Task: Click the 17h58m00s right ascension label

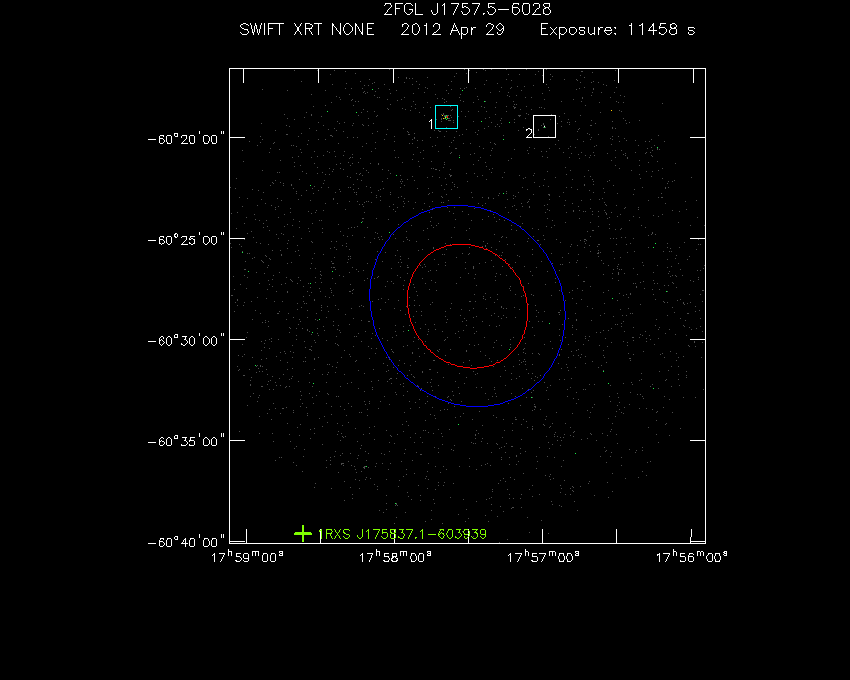Action: [395, 557]
